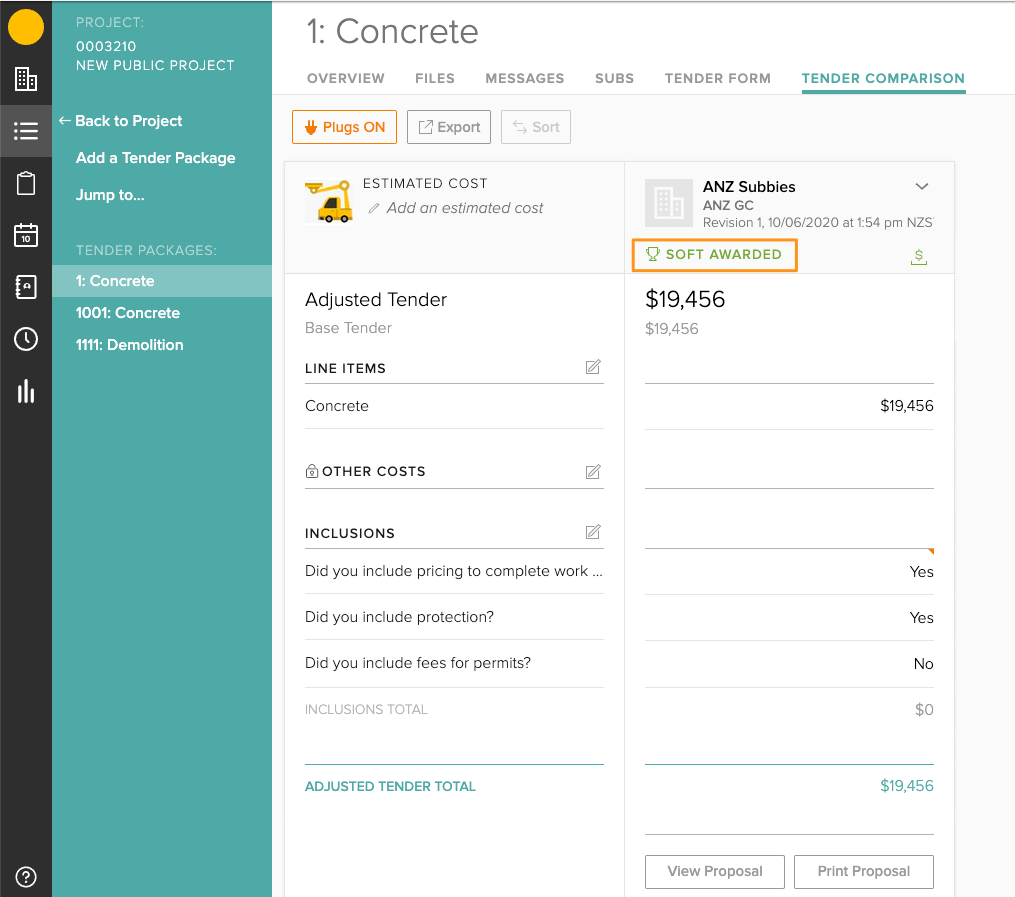This screenshot has width=1015, height=897.
Task: Open the bar chart reports icon
Action: pyautogui.click(x=26, y=391)
